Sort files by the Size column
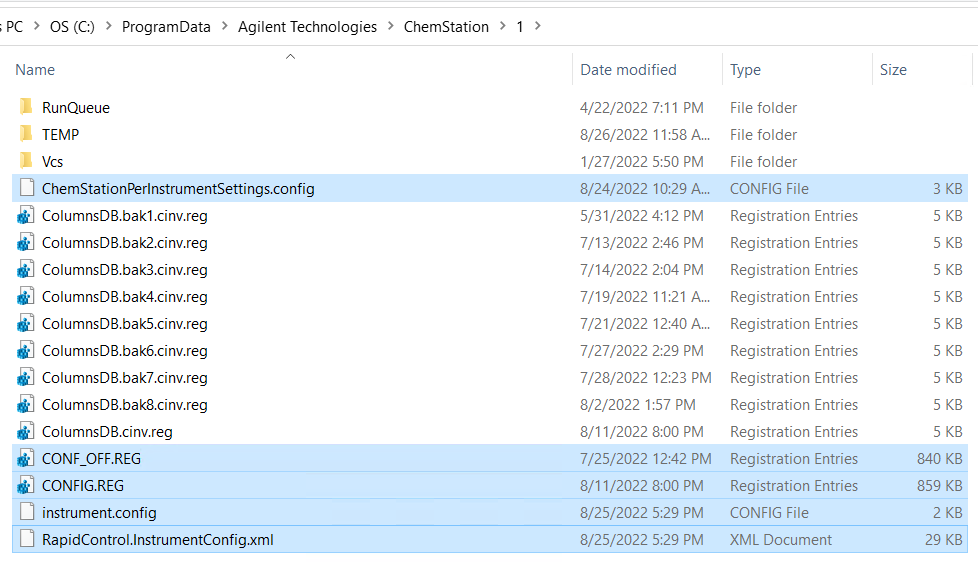The height and width of the screenshot is (562, 978). pos(893,69)
